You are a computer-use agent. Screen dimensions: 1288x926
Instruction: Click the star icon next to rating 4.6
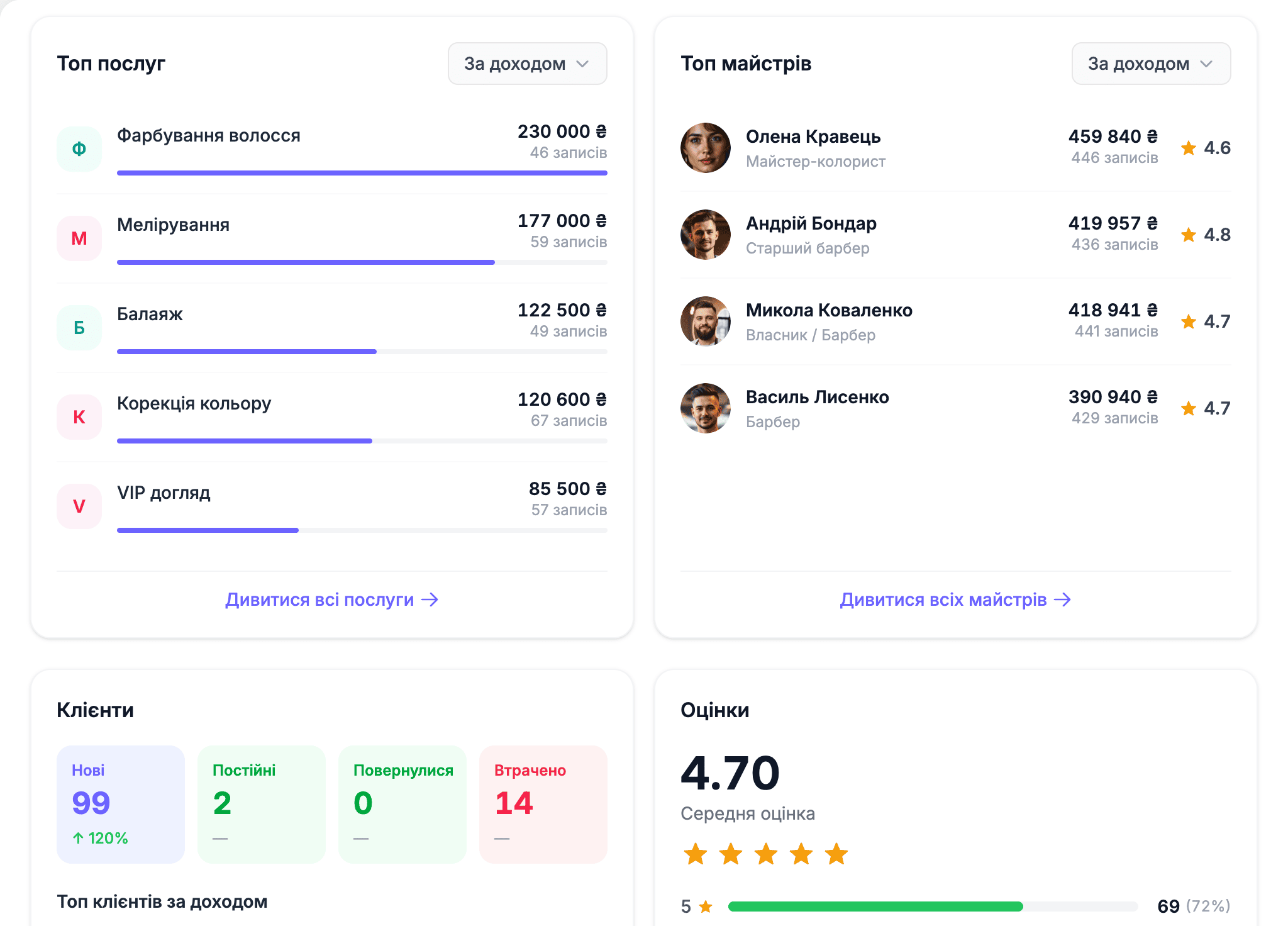[x=1189, y=148]
